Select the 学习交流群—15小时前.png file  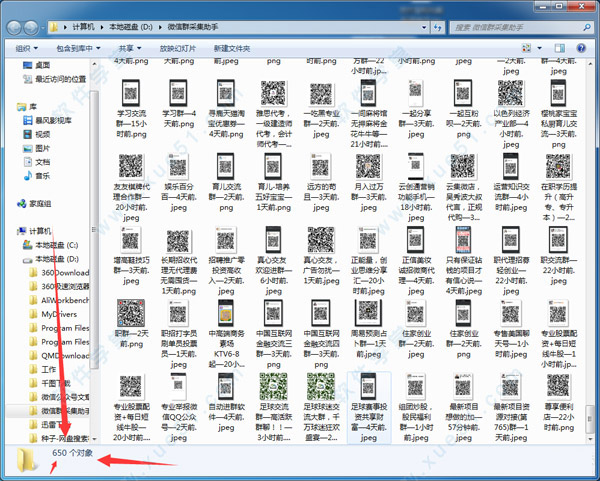pyautogui.click(x=131, y=109)
